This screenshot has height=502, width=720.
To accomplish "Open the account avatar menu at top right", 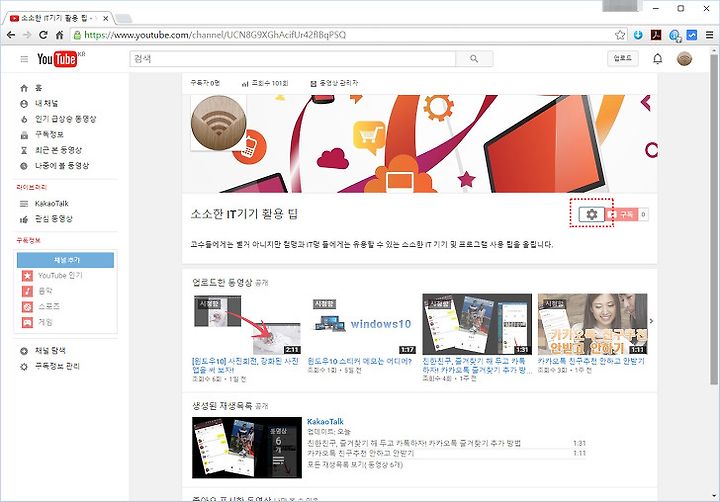I will [x=684, y=59].
